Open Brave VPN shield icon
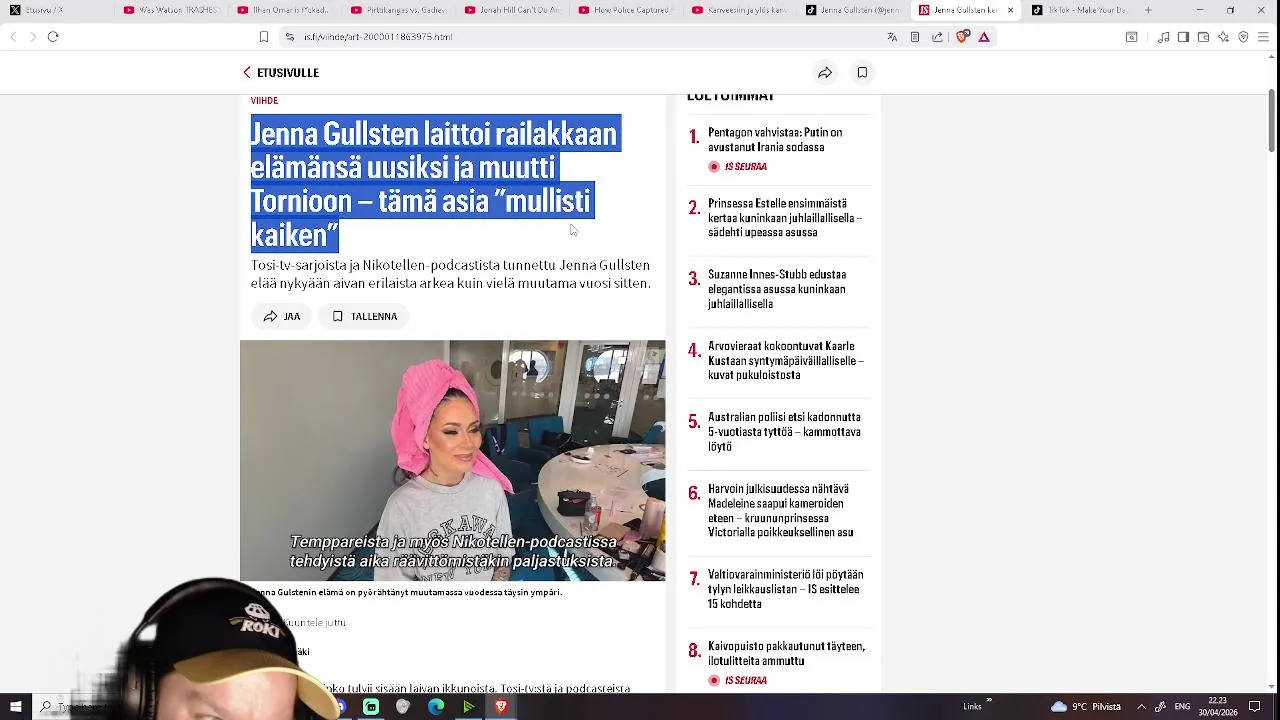1280x720 pixels. coord(1243,37)
